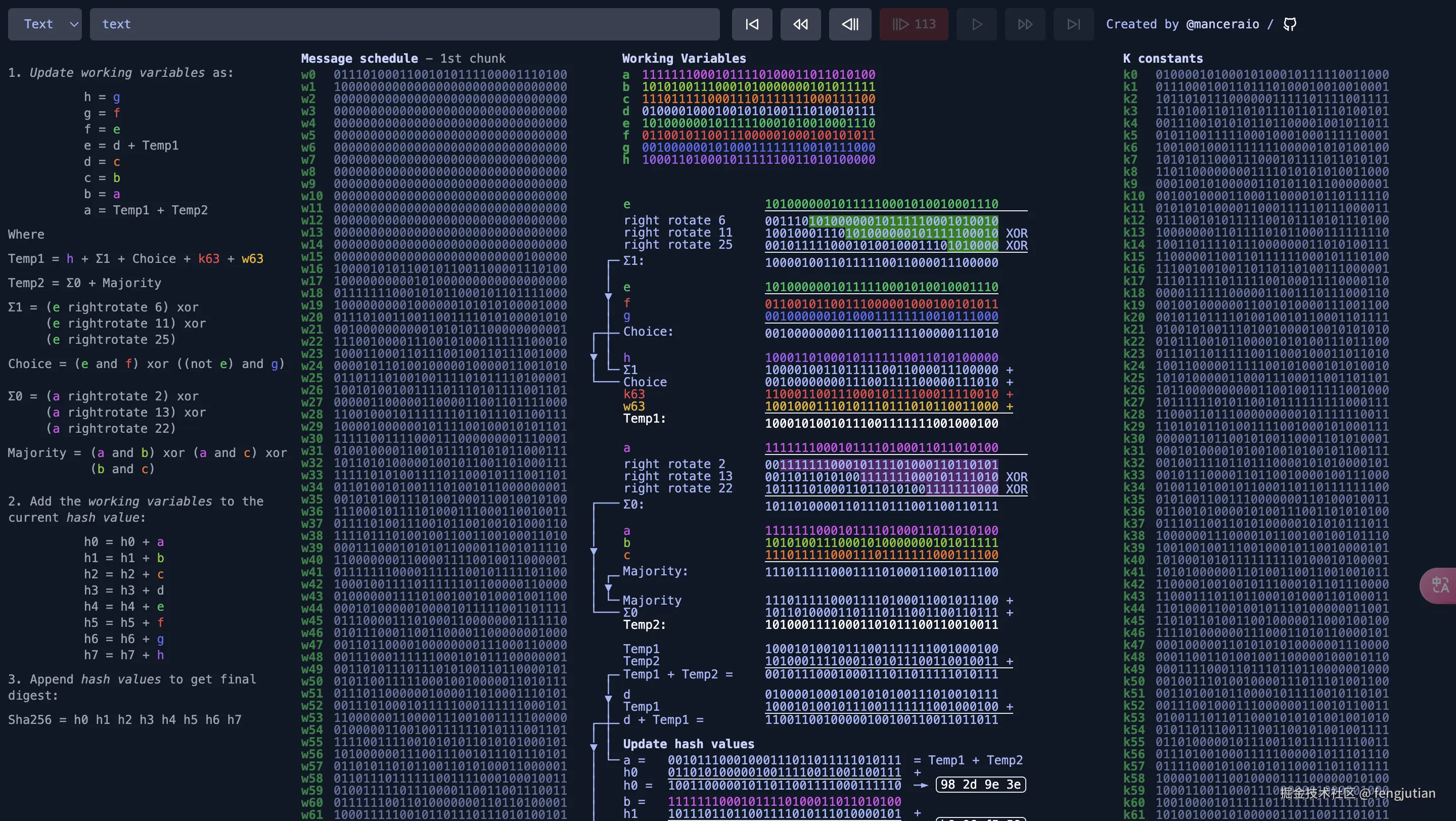This screenshot has width=1456, height=821.
Task: Click the "K constants" column heading
Action: [x=1162, y=58]
